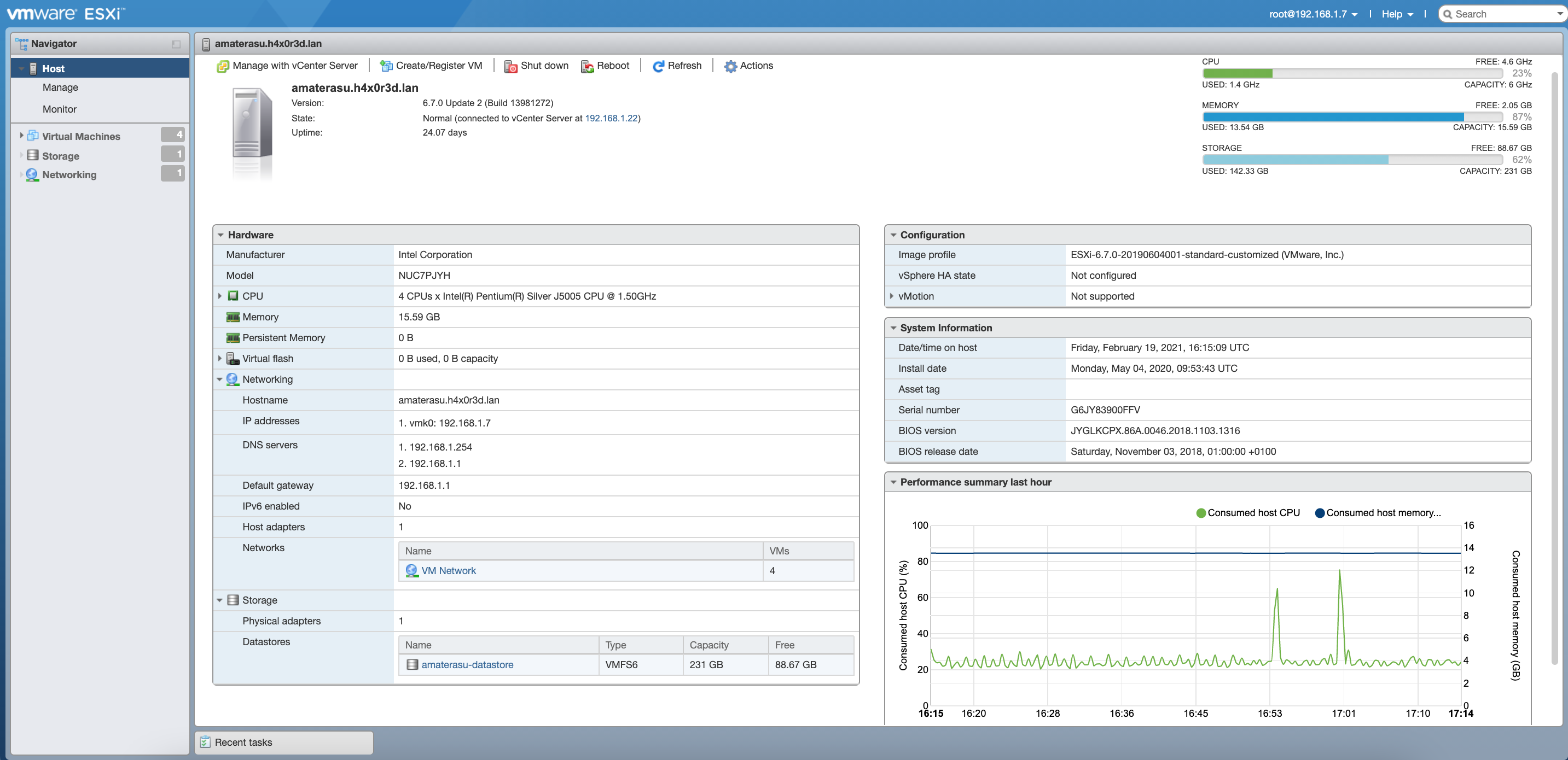
Task: Click the Persistent Memory icon
Action: pos(233,338)
